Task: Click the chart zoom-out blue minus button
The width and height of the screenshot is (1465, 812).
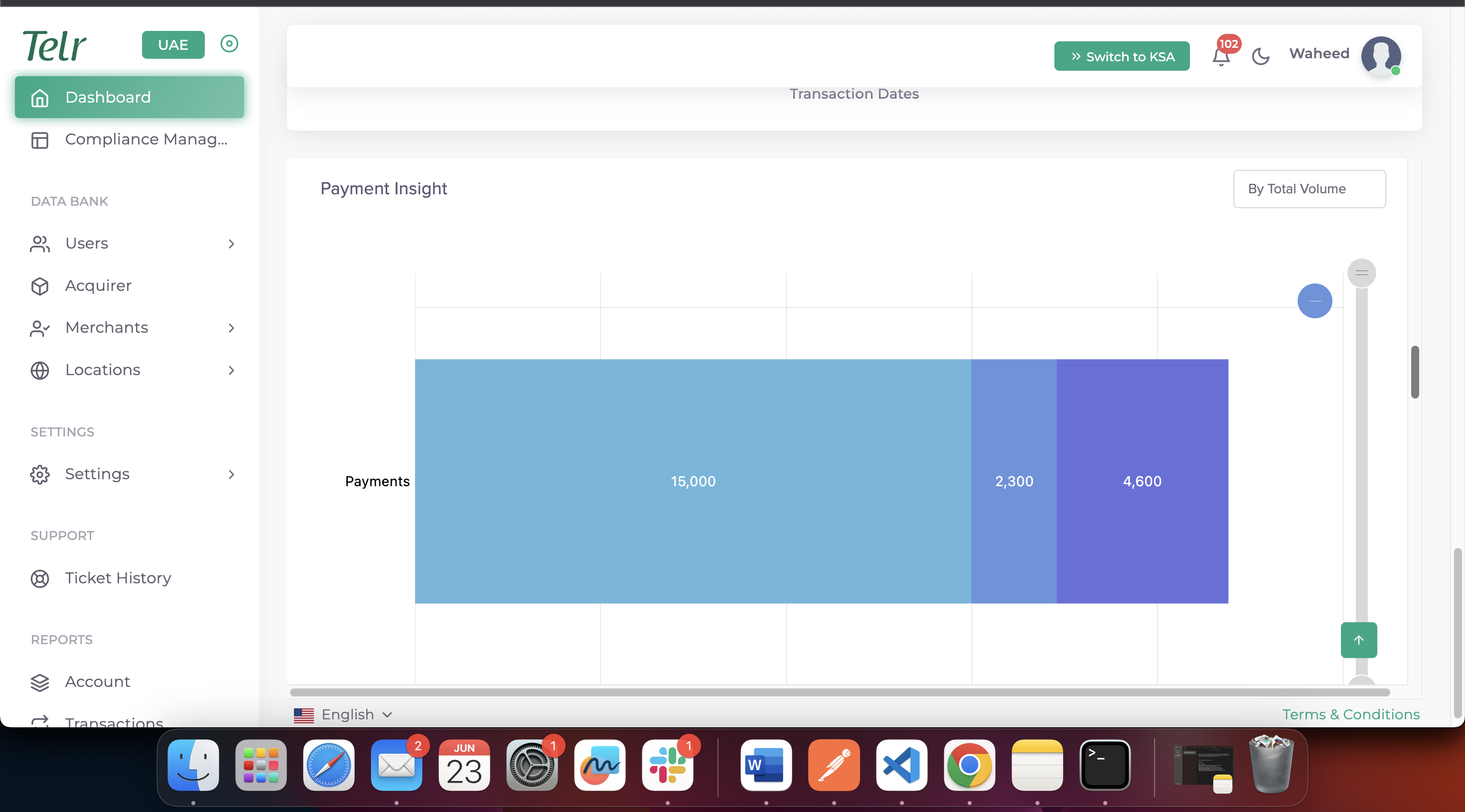Action: point(1315,301)
